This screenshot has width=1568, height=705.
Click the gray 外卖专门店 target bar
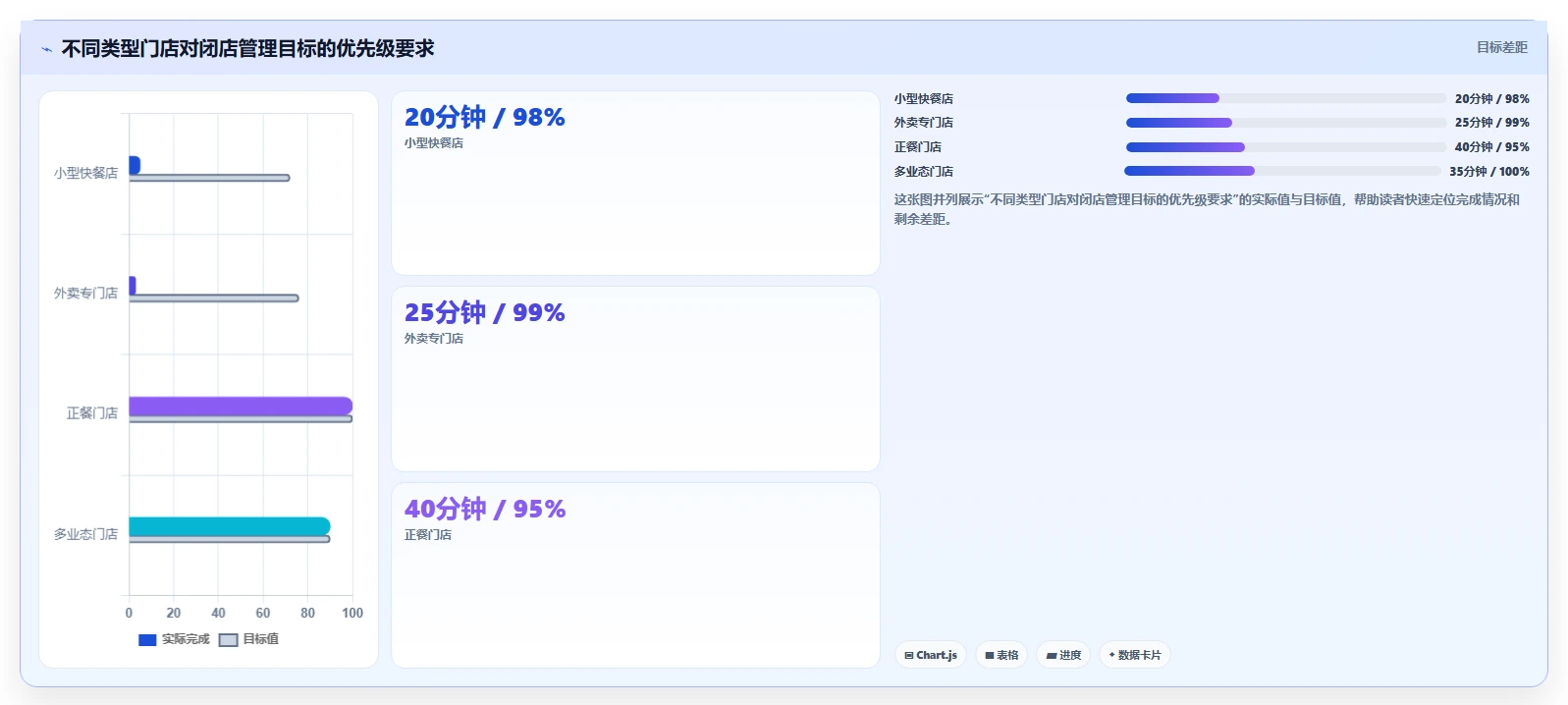214,298
